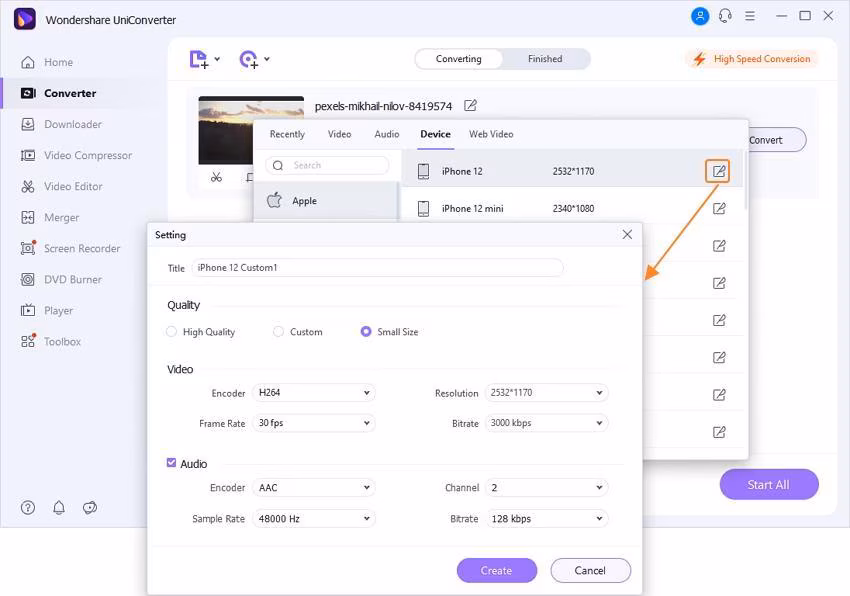
Task: Click High Speed Conversion label
Action: pyautogui.click(x=762, y=59)
